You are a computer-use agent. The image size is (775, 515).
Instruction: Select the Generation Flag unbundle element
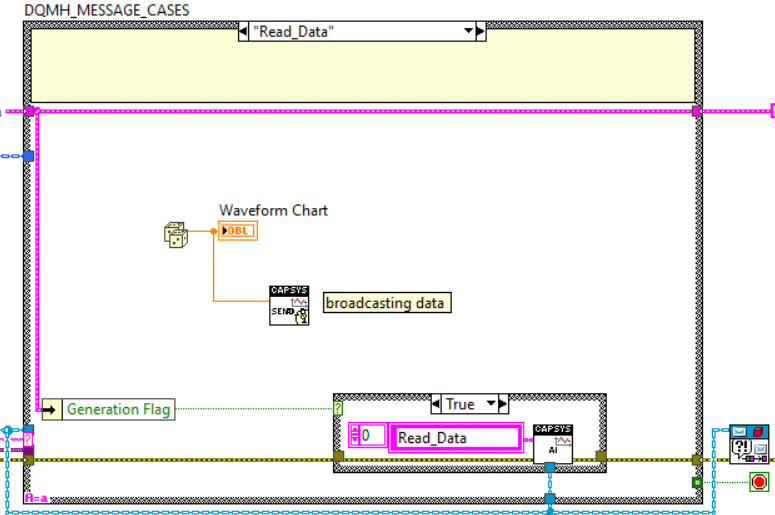(x=118, y=409)
